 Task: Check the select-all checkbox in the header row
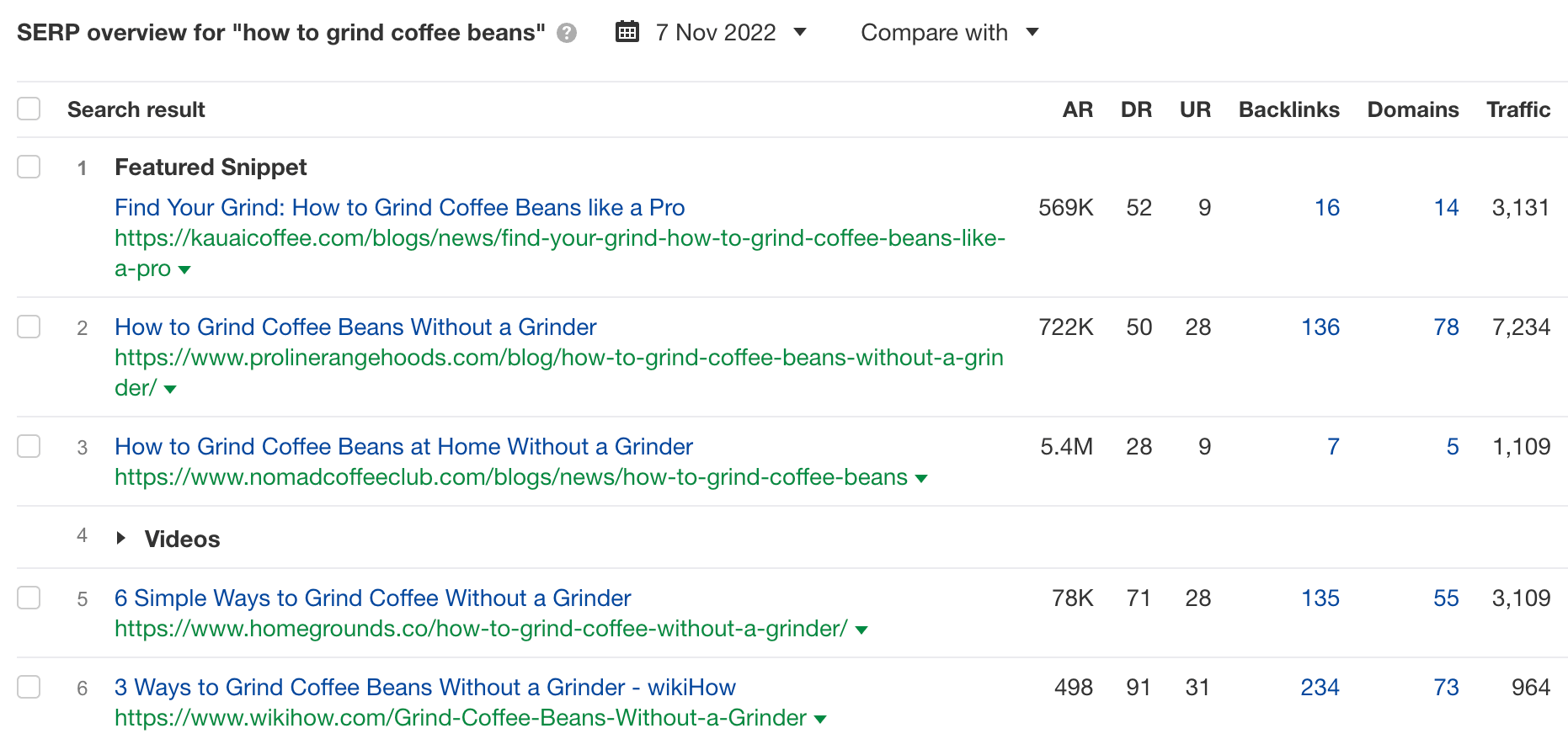[x=29, y=108]
